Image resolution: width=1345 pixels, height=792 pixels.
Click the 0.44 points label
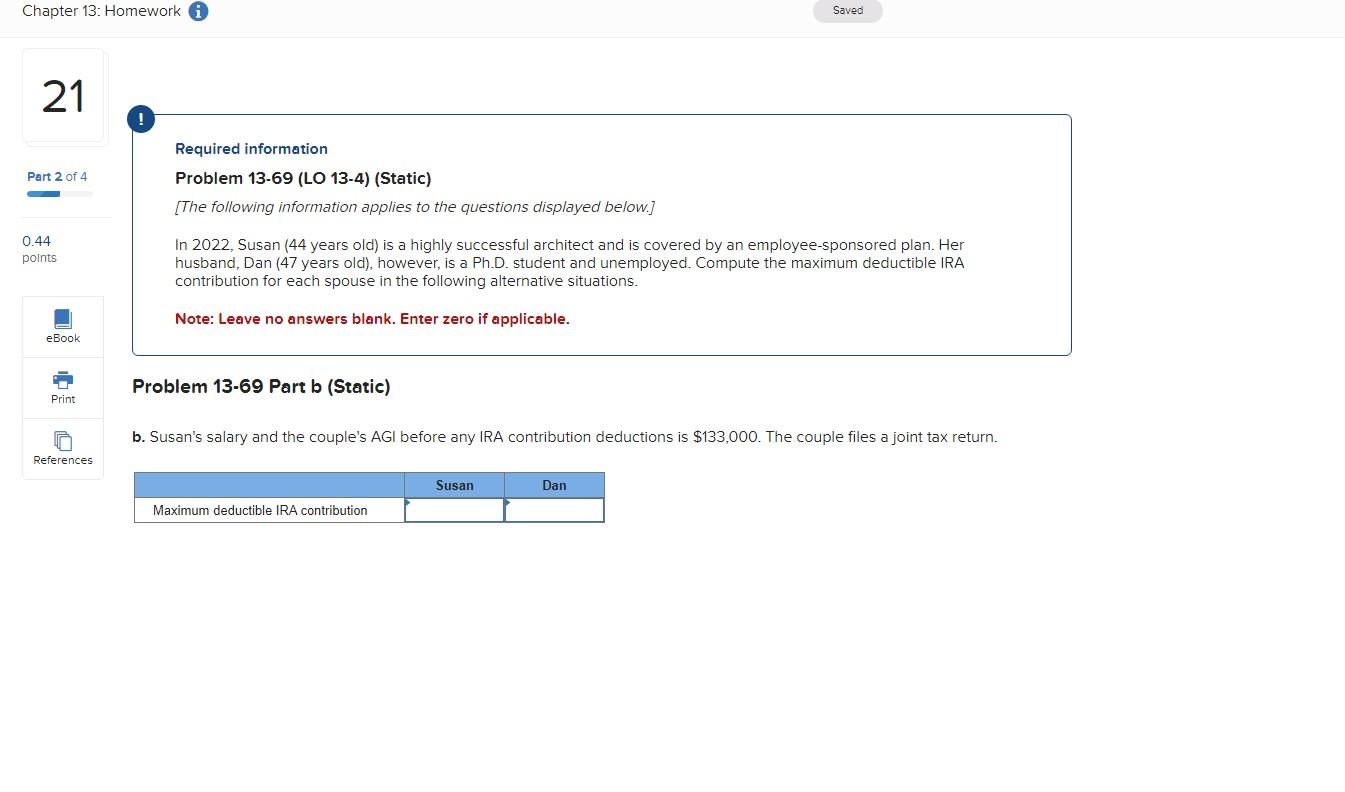pyautogui.click(x=38, y=248)
